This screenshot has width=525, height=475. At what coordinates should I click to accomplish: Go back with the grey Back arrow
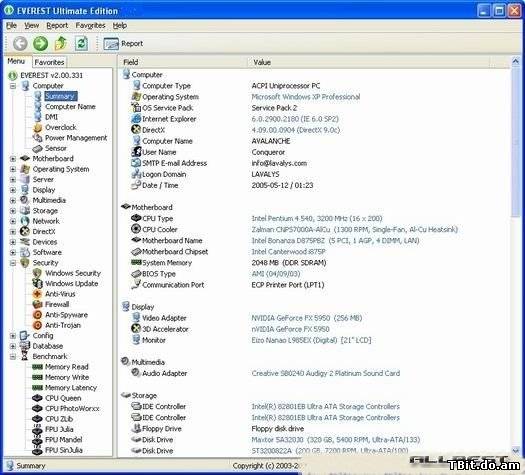coord(20,44)
